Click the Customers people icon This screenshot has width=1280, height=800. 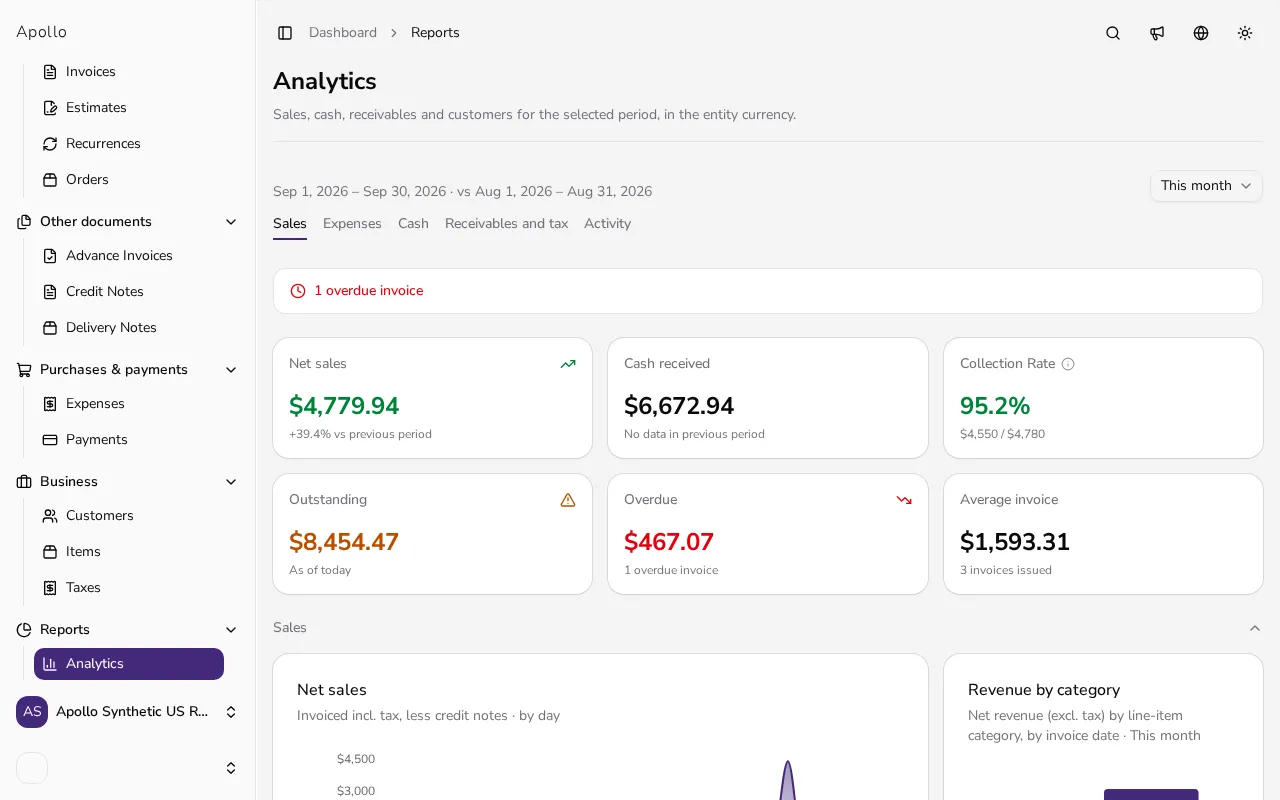point(50,516)
